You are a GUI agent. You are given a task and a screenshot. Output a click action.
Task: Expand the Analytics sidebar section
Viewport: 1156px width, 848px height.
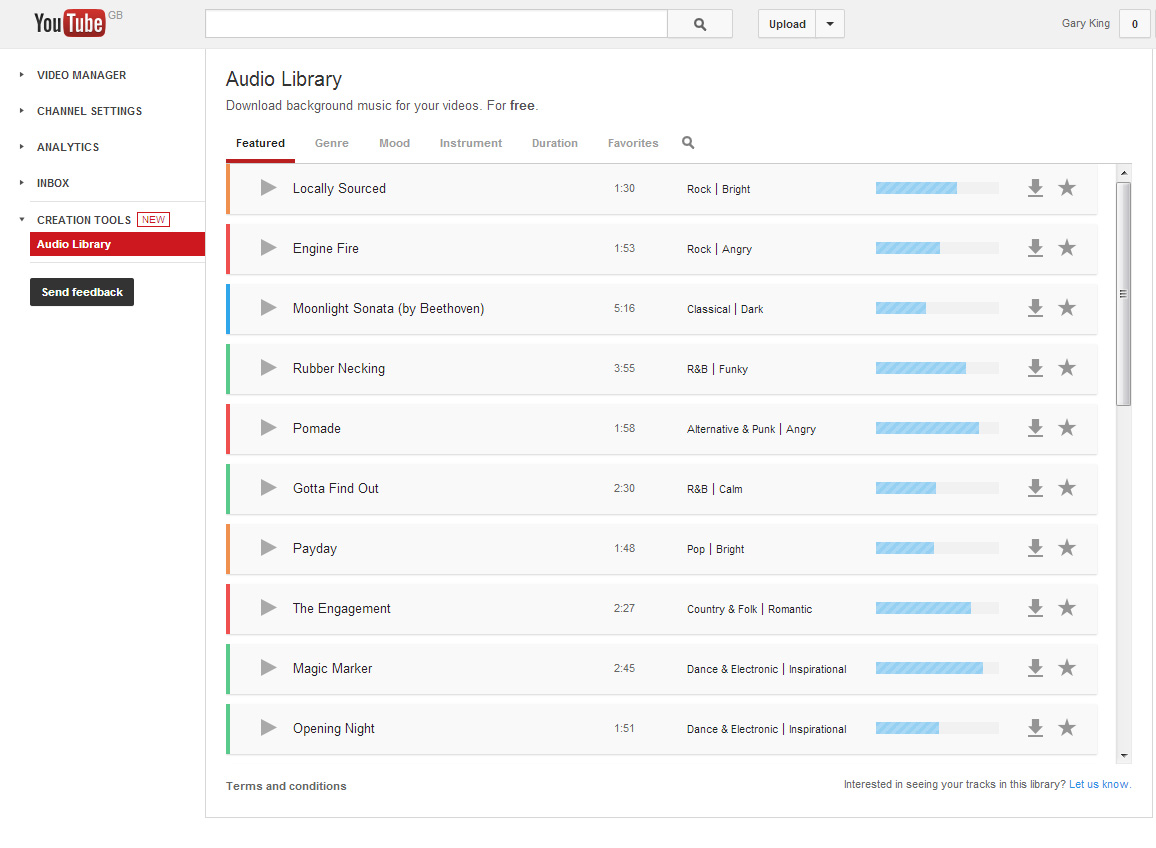pyautogui.click(x=67, y=147)
